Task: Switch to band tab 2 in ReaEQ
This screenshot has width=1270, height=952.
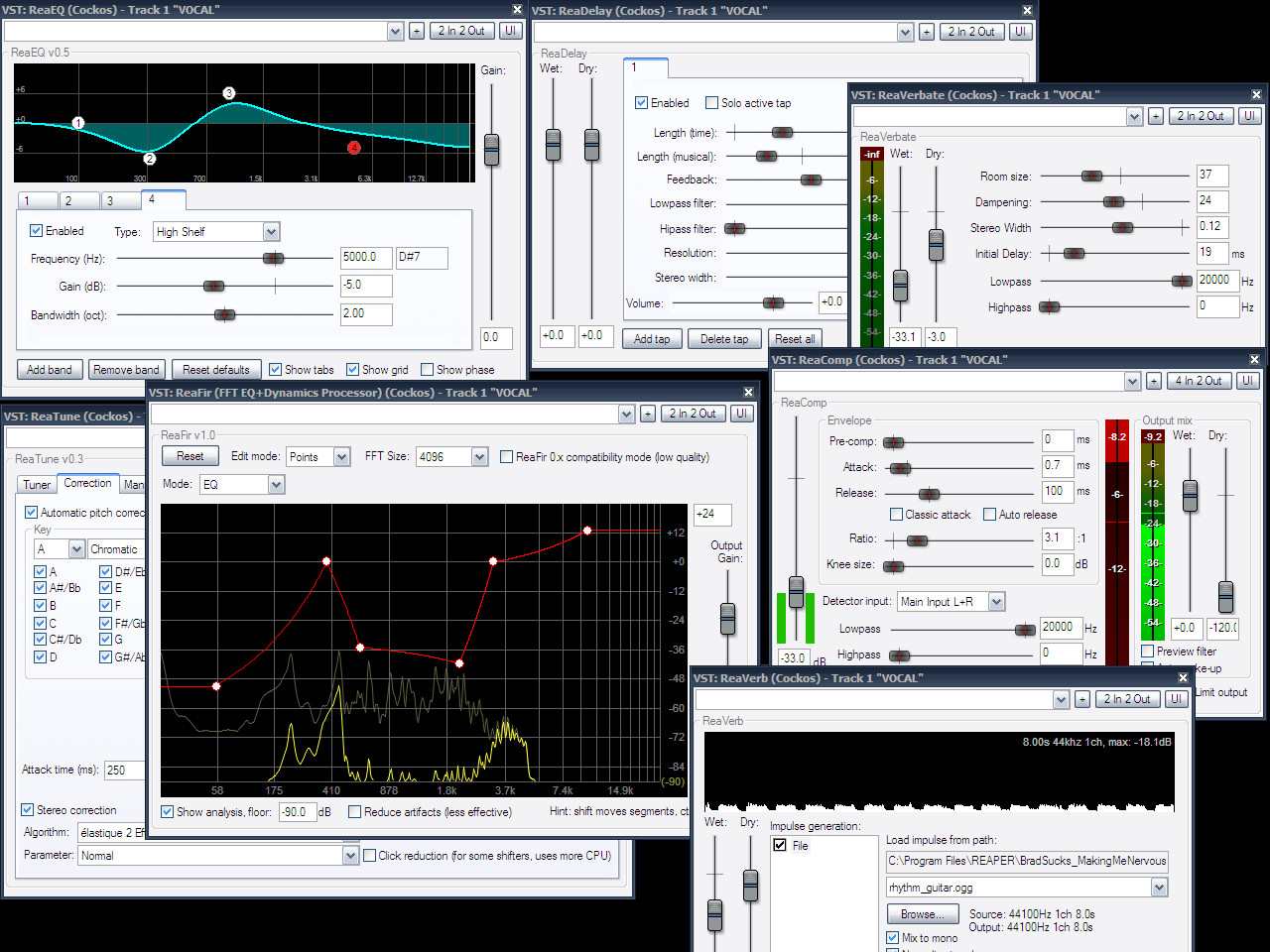Action: [x=79, y=200]
